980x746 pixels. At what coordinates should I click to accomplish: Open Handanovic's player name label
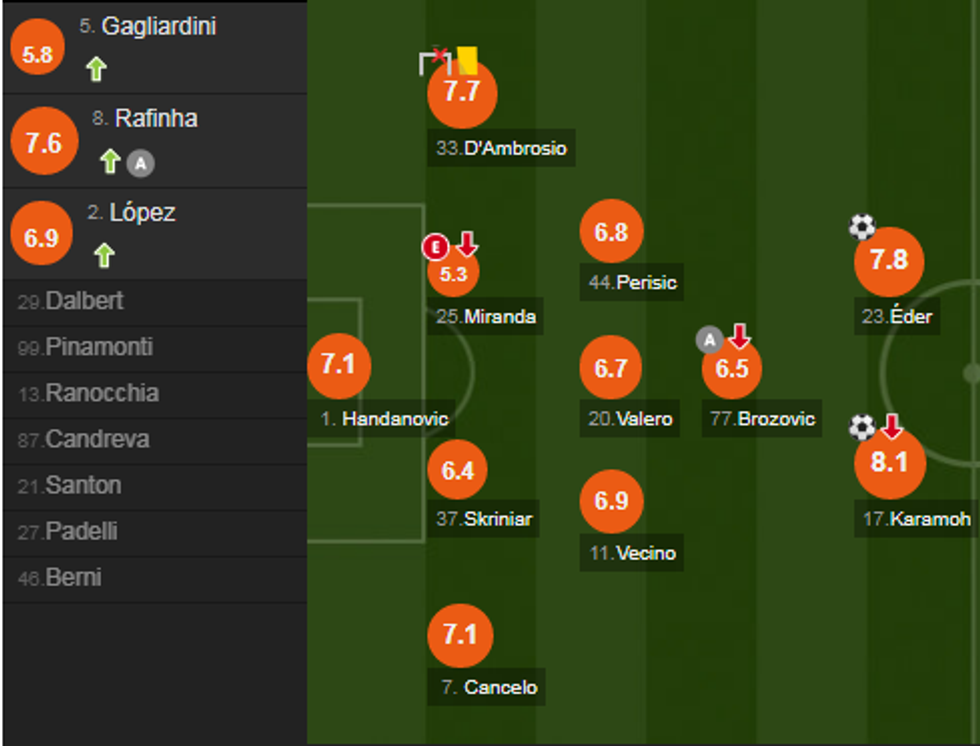pyautogui.click(x=385, y=419)
